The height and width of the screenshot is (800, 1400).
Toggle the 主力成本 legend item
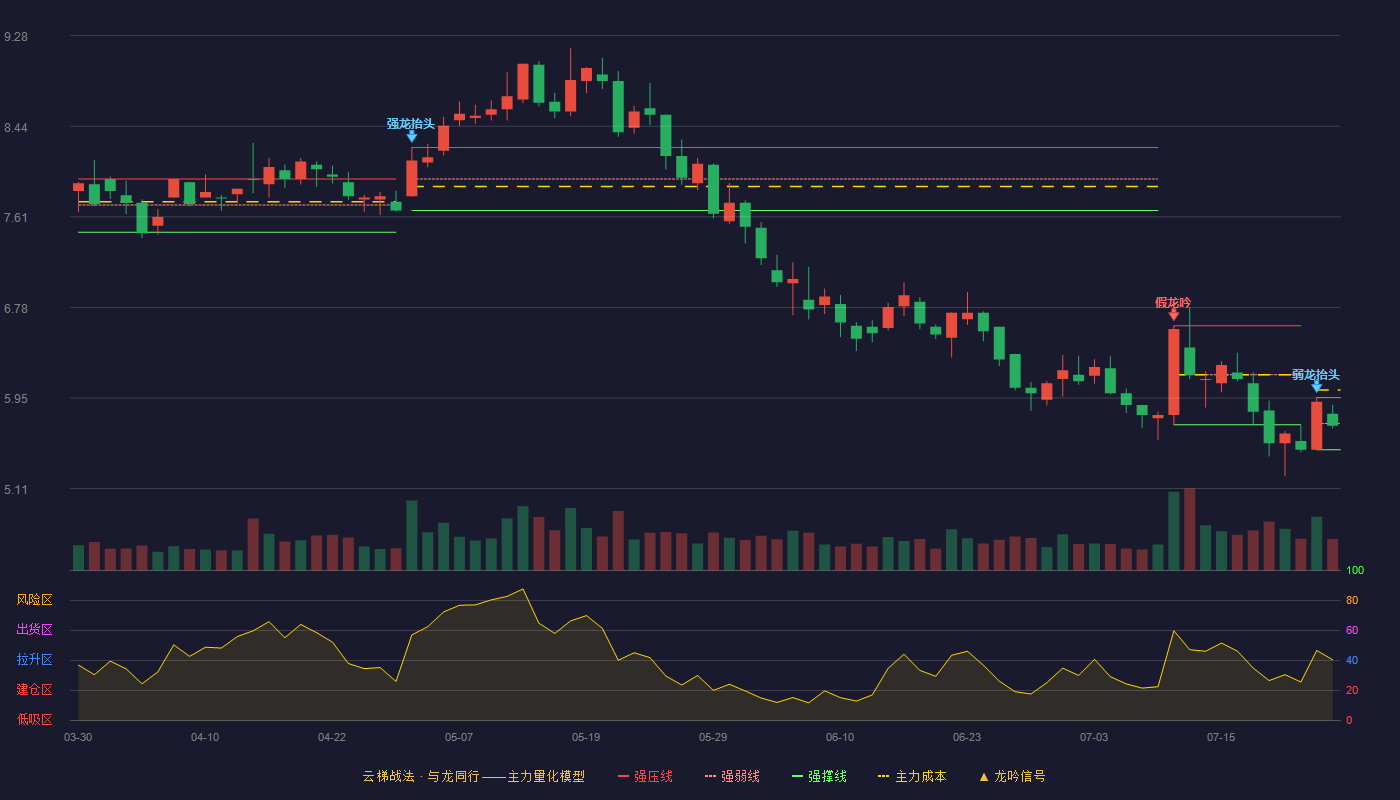[x=912, y=776]
